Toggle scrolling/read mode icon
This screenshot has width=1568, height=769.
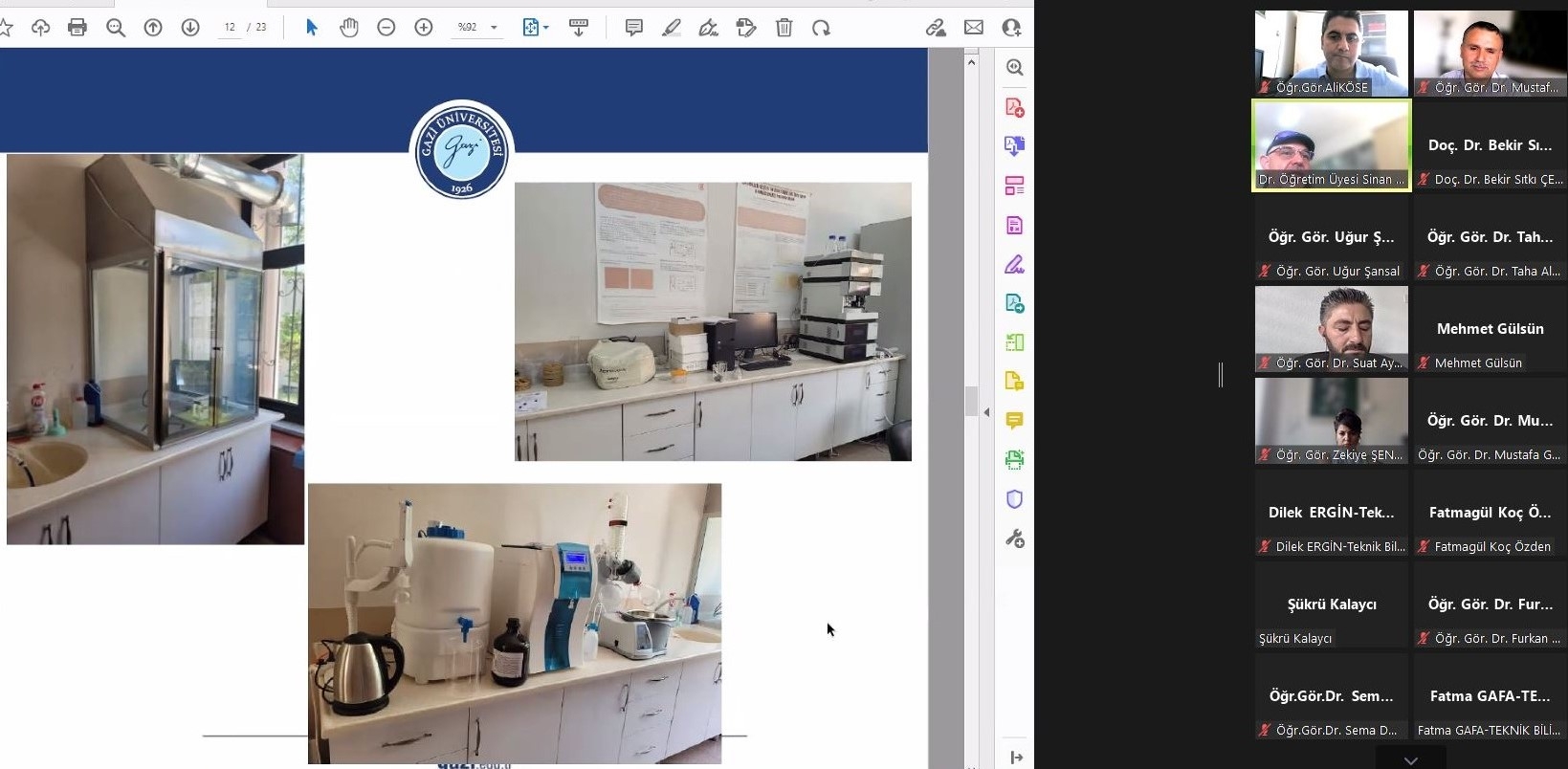click(579, 28)
